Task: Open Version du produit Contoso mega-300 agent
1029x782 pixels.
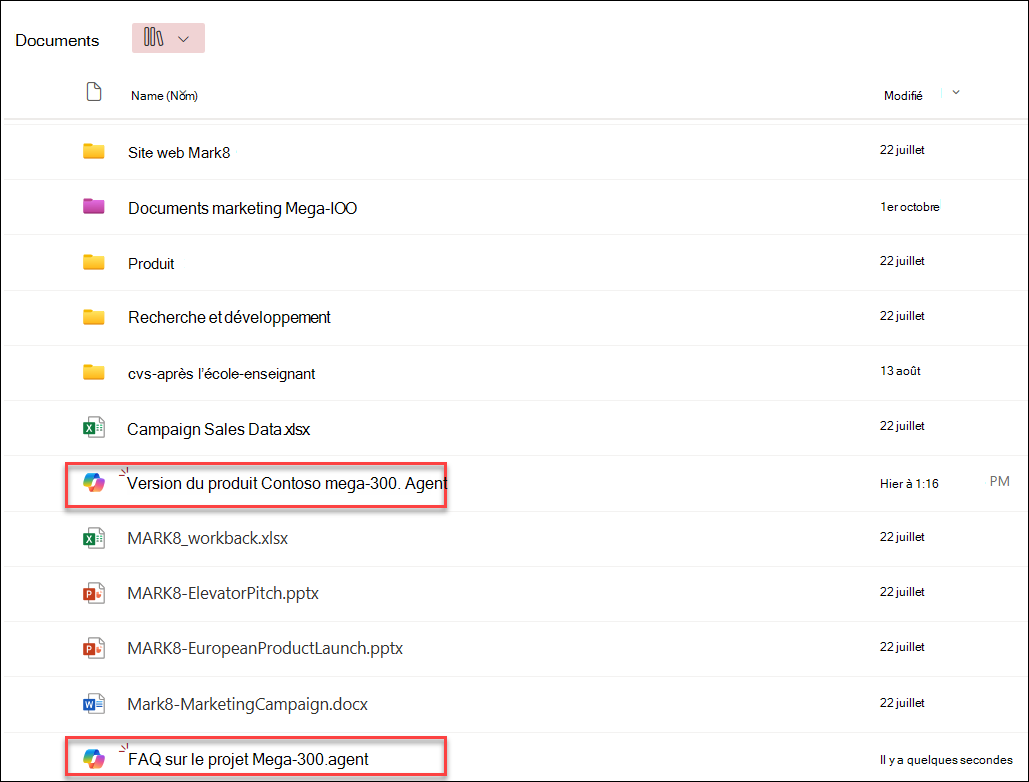Action: coord(287,484)
